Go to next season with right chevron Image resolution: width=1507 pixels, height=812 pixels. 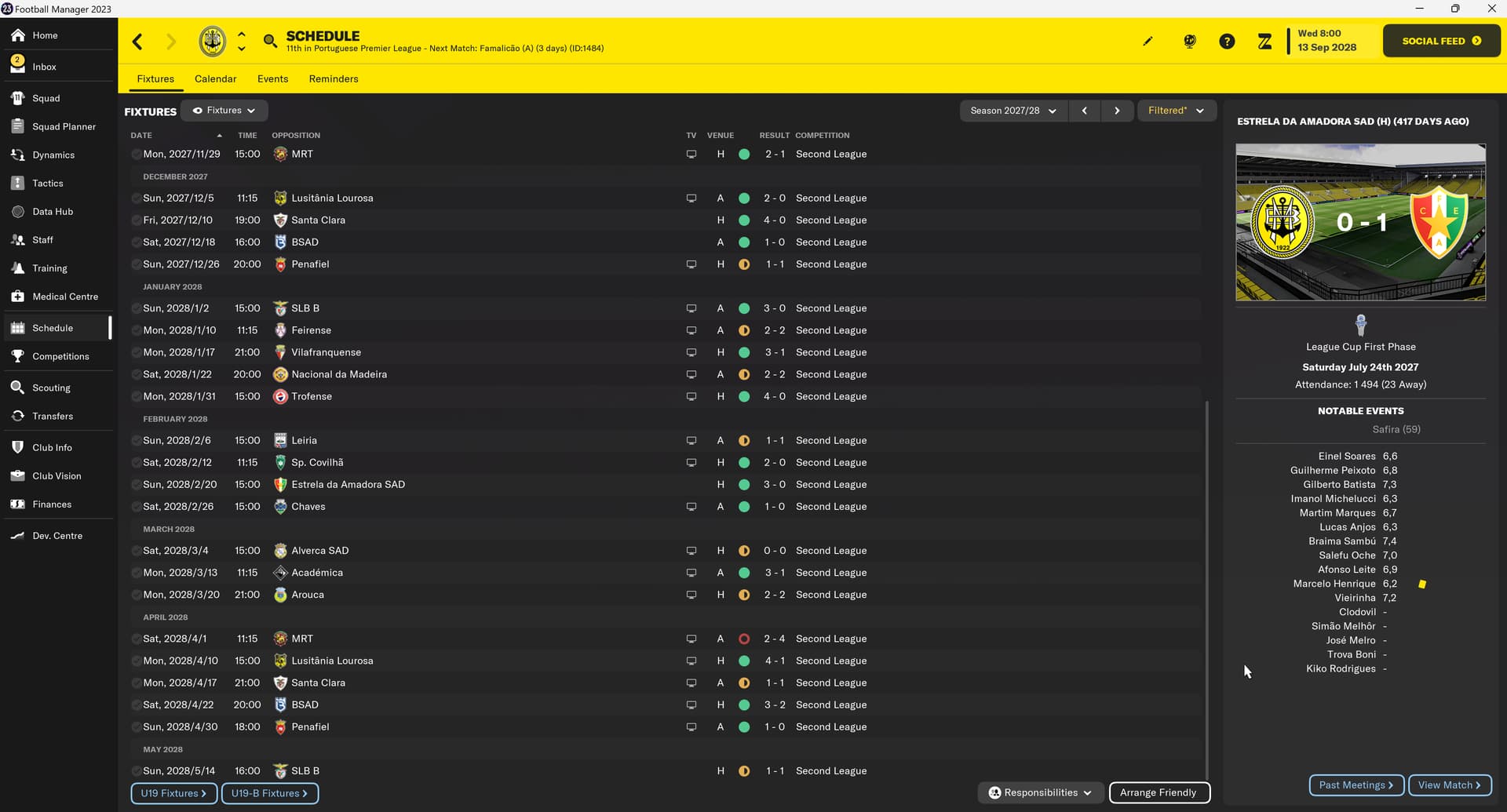1117,111
